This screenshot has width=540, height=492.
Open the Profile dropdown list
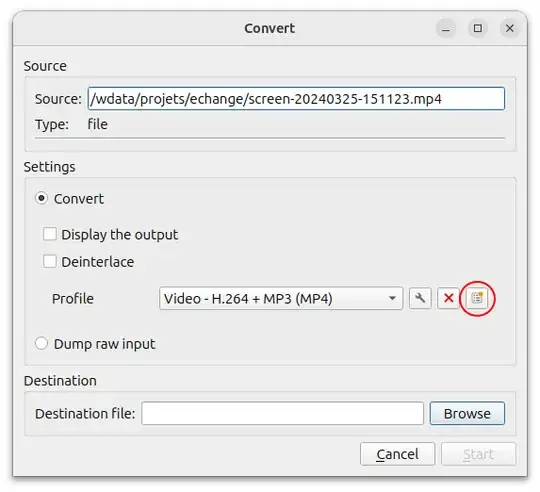point(281,298)
